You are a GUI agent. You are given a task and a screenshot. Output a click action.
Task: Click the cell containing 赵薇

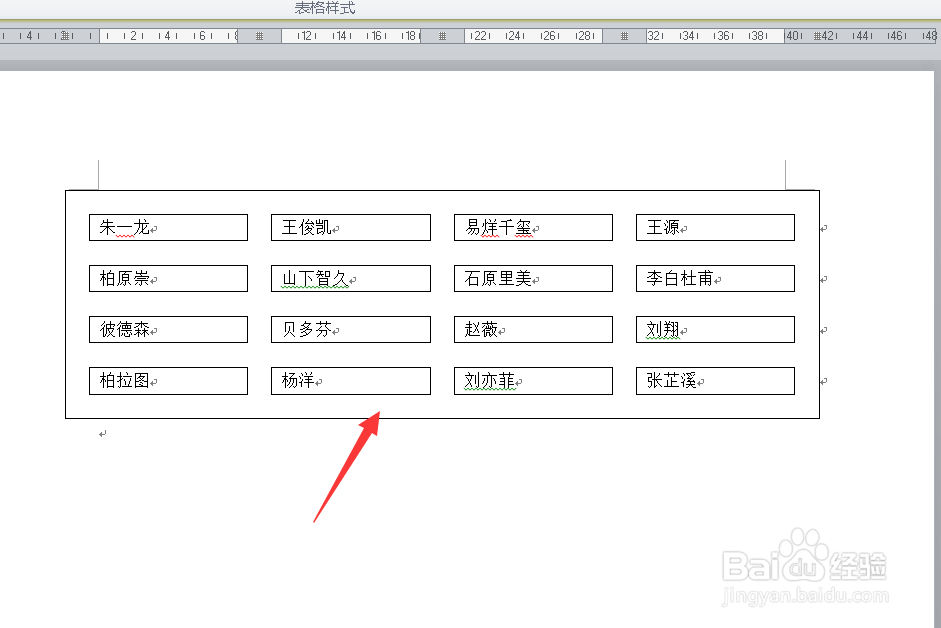click(x=533, y=330)
